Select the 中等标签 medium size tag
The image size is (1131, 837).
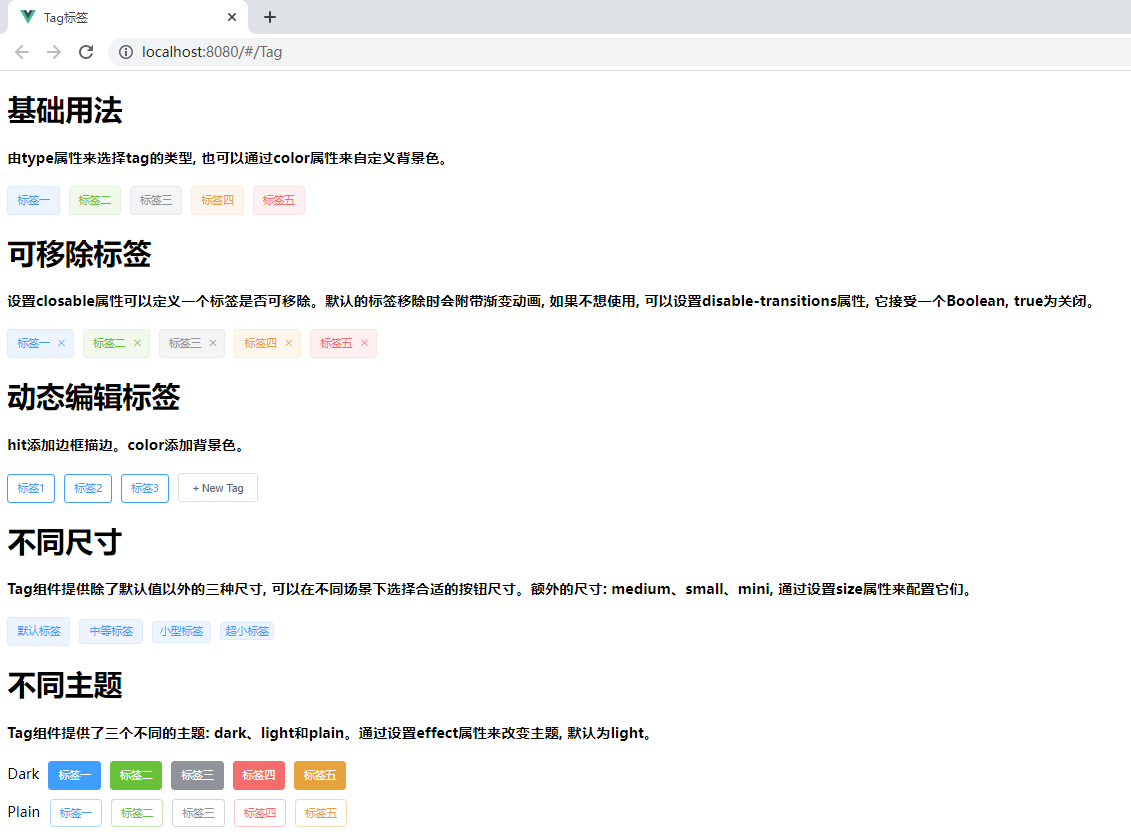pyautogui.click(x=110, y=631)
